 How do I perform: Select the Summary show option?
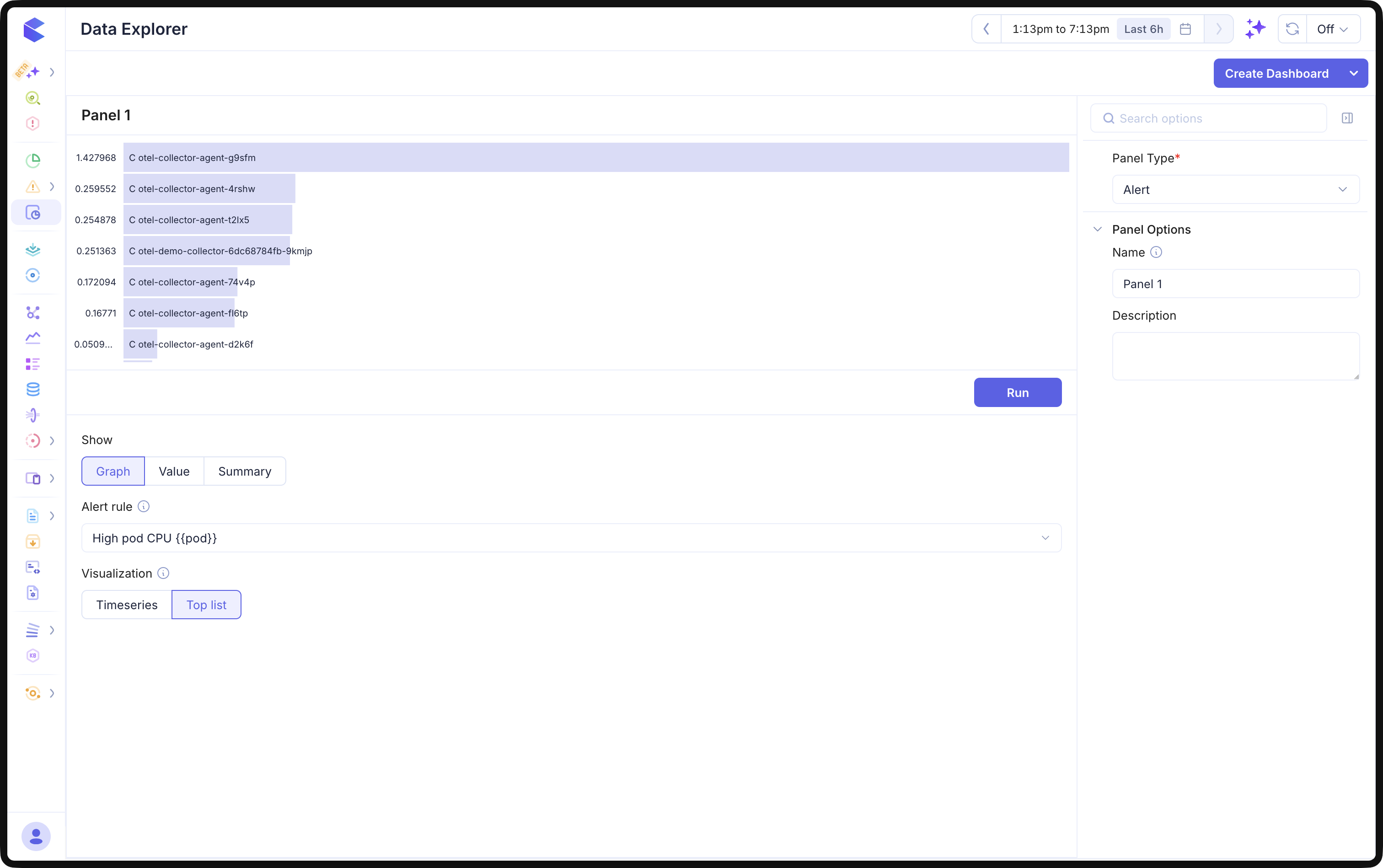245,472
